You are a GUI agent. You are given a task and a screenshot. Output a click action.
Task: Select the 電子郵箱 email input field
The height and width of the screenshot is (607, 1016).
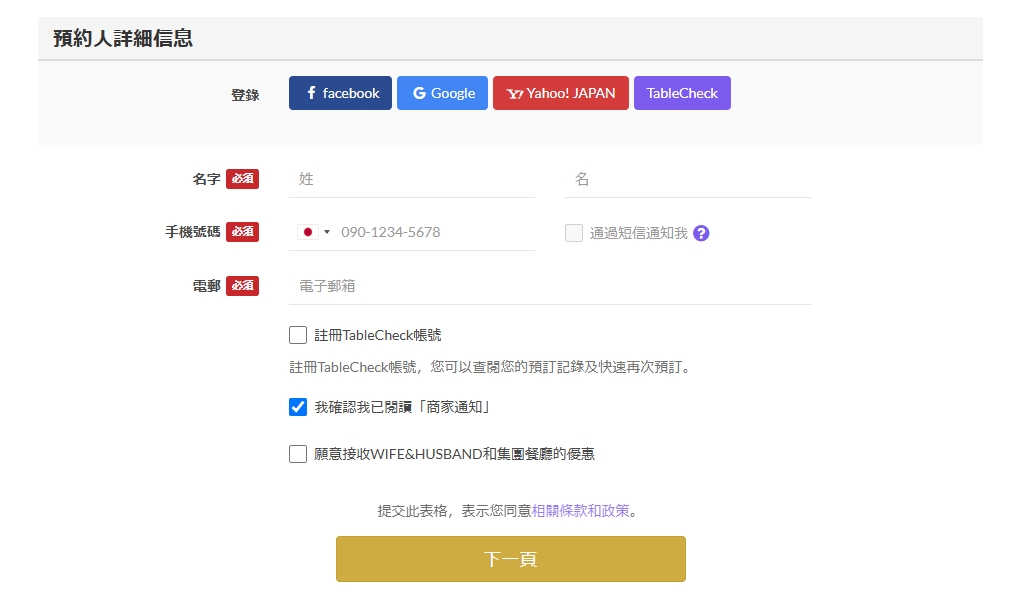pos(549,286)
